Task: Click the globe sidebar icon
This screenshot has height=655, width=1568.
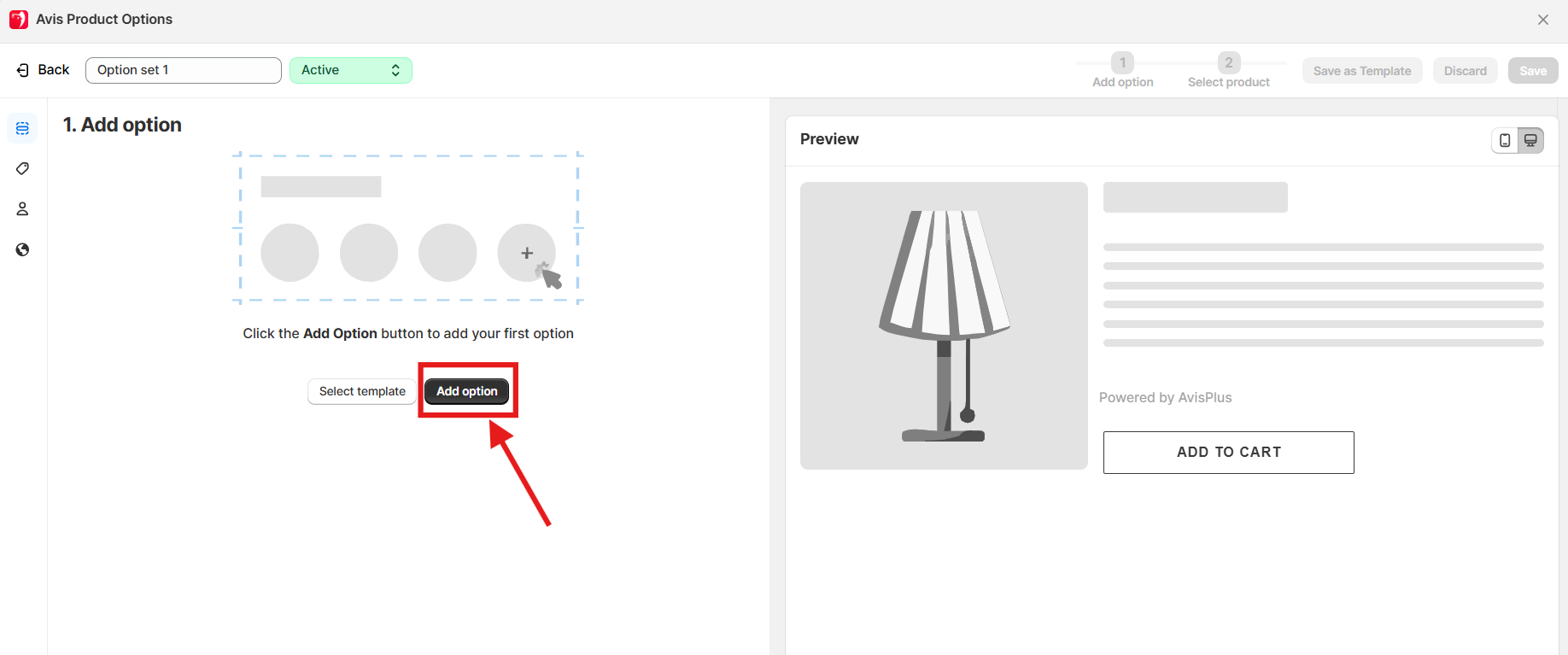Action: coord(22,249)
